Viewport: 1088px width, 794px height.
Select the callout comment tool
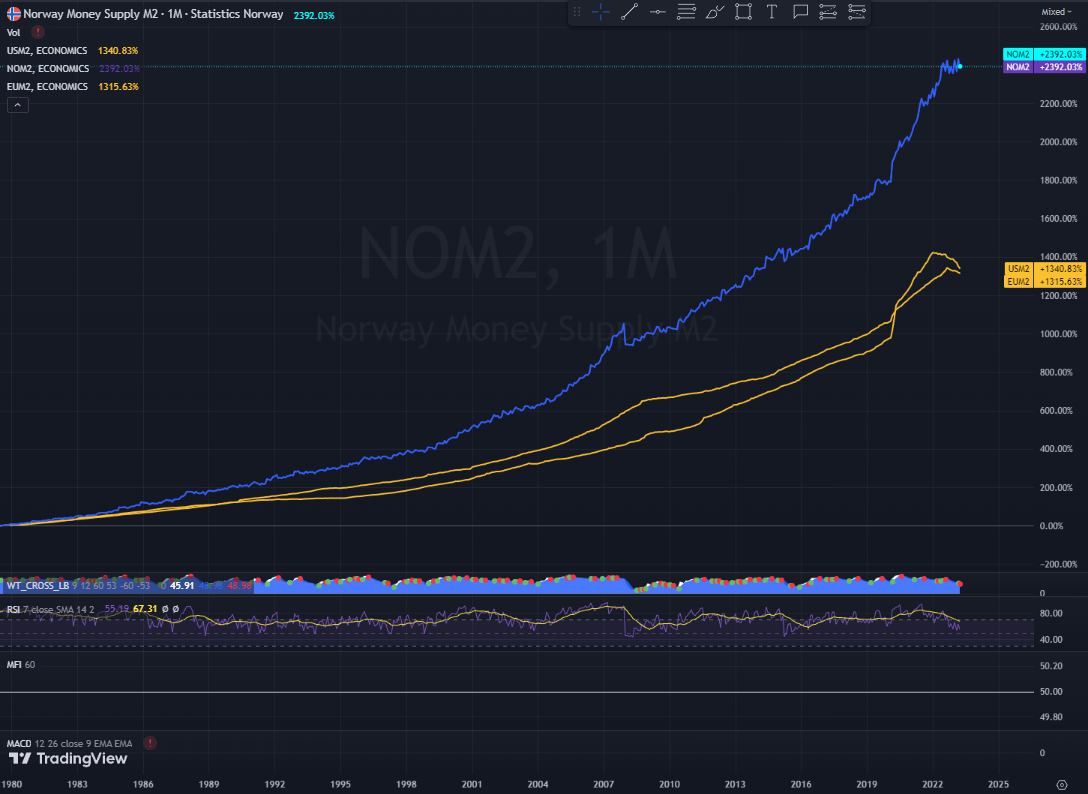(x=800, y=12)
